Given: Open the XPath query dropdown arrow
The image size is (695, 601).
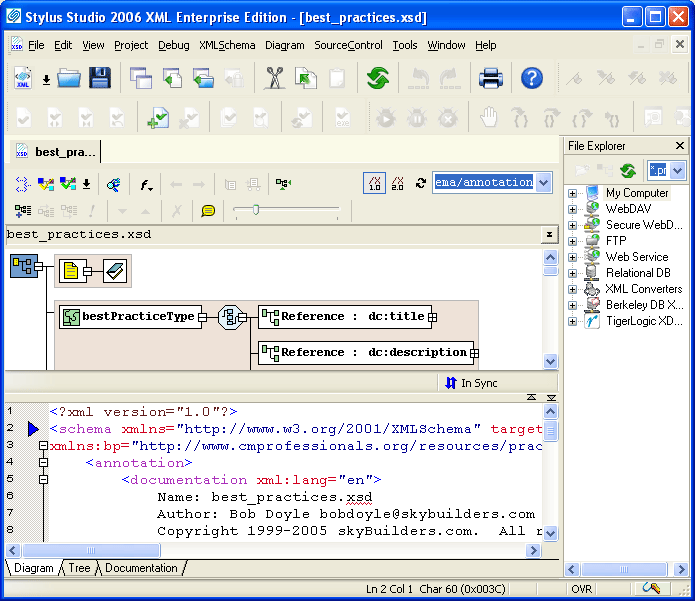Looking at the screenshot, I should (543, 183).
